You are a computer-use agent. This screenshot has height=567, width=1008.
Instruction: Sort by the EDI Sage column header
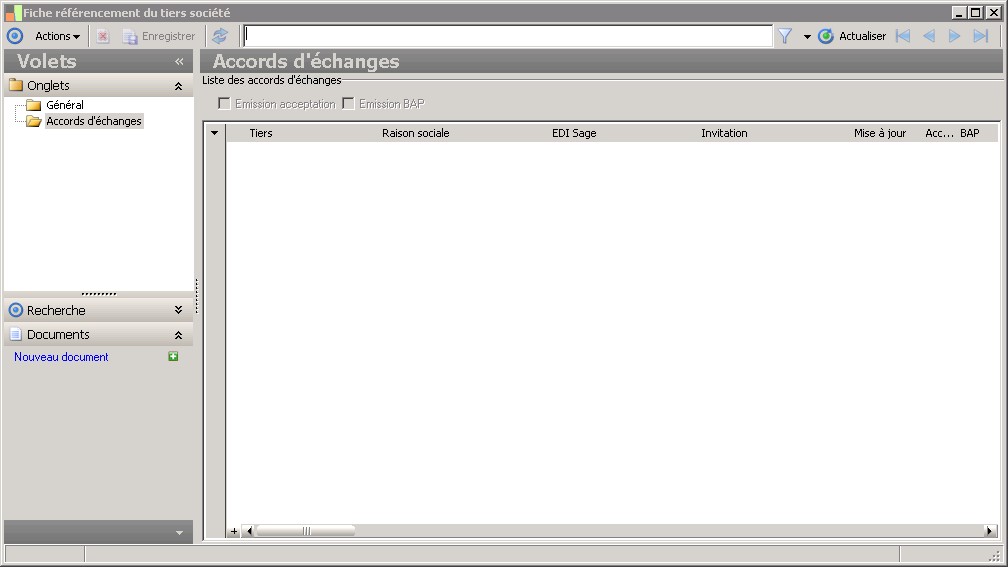pos(574,133)
